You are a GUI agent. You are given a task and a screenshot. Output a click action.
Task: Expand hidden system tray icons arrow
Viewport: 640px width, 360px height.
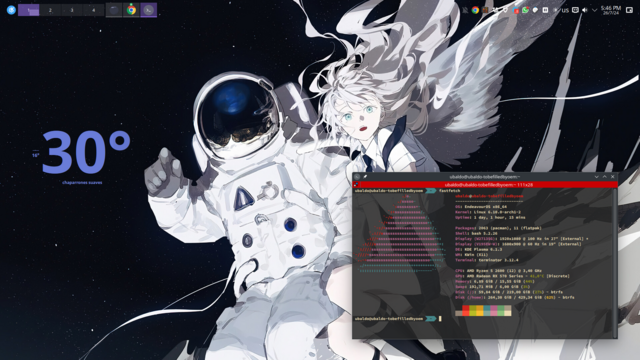pyautogui.click(x=594, y=10)
